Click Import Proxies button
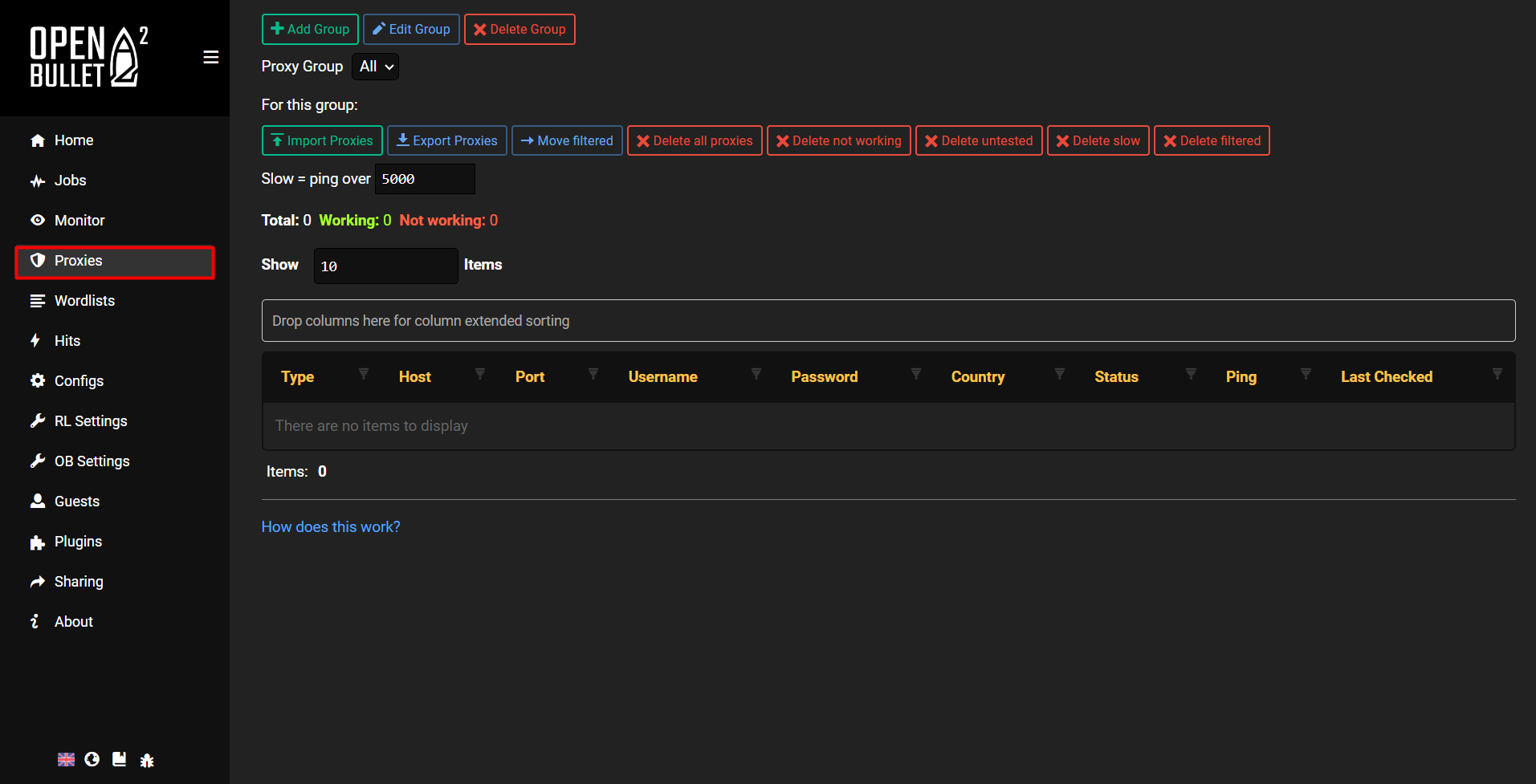Viewport: 1536px width, 784px height. (322, 140)
